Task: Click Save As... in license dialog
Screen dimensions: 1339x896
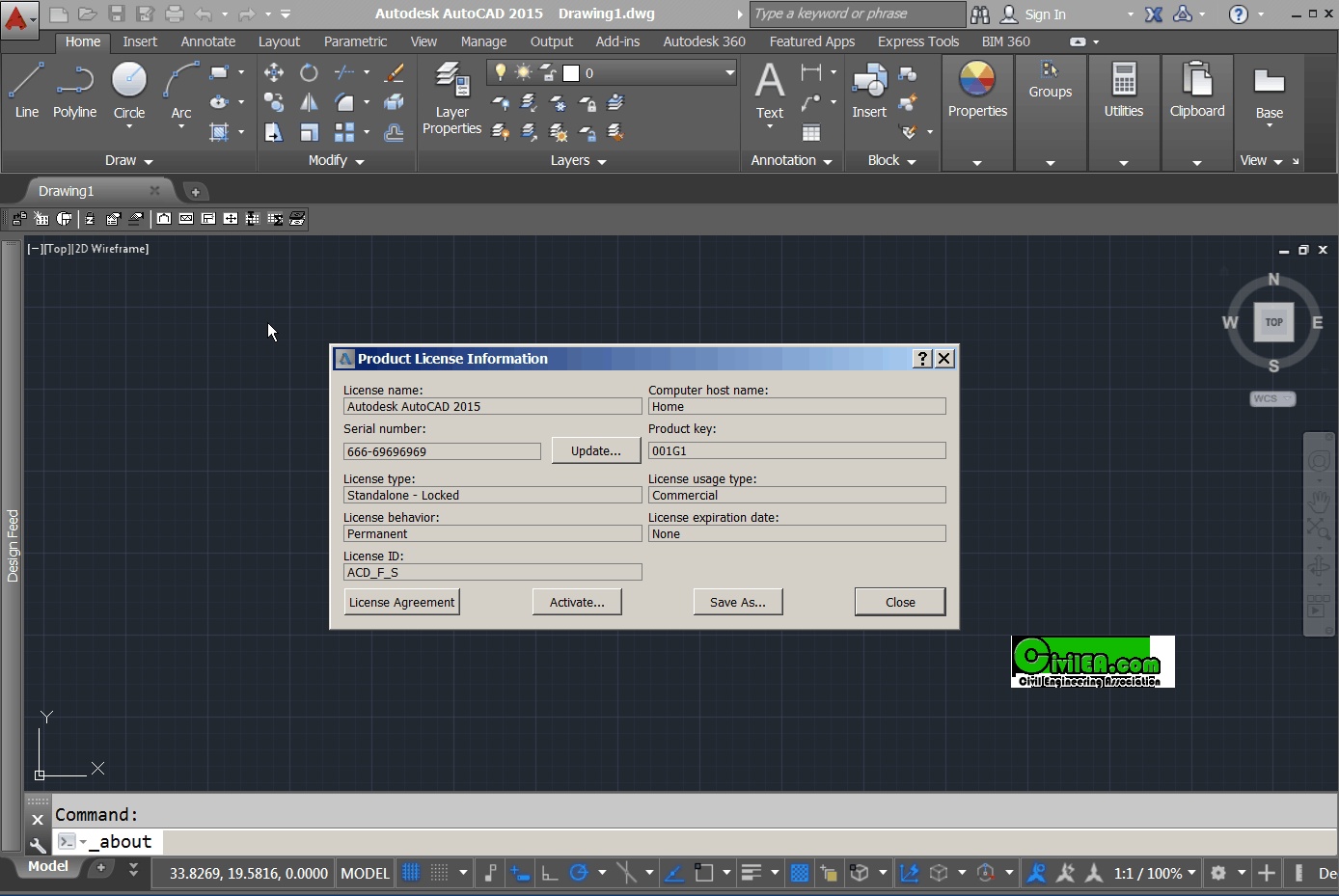Action: [738, 602]
